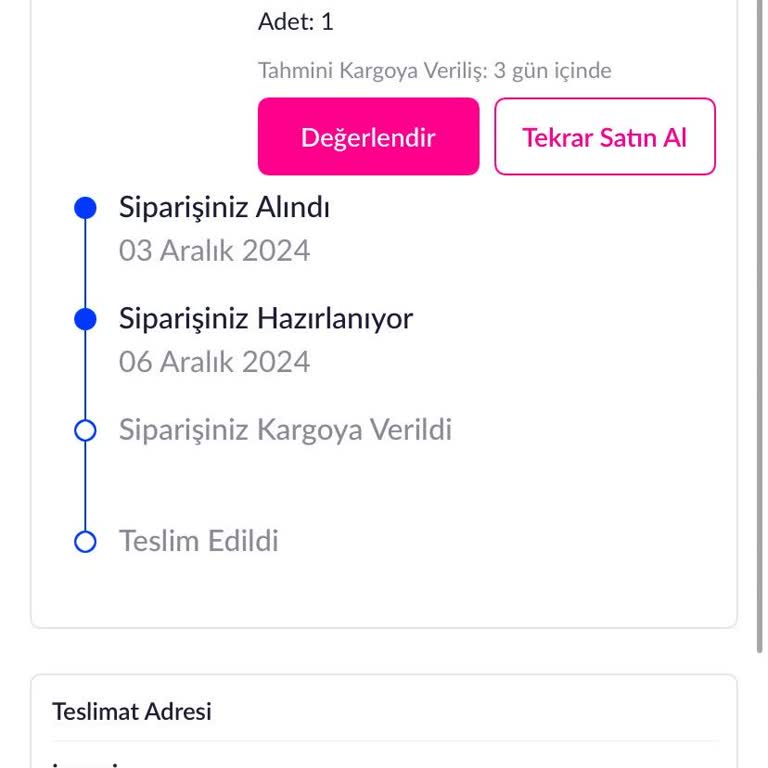Select the filled dot beside Siparişiniz Hazırlanıyor
Image resolution: width=768 pixels, height=768 pixels.
86,319
